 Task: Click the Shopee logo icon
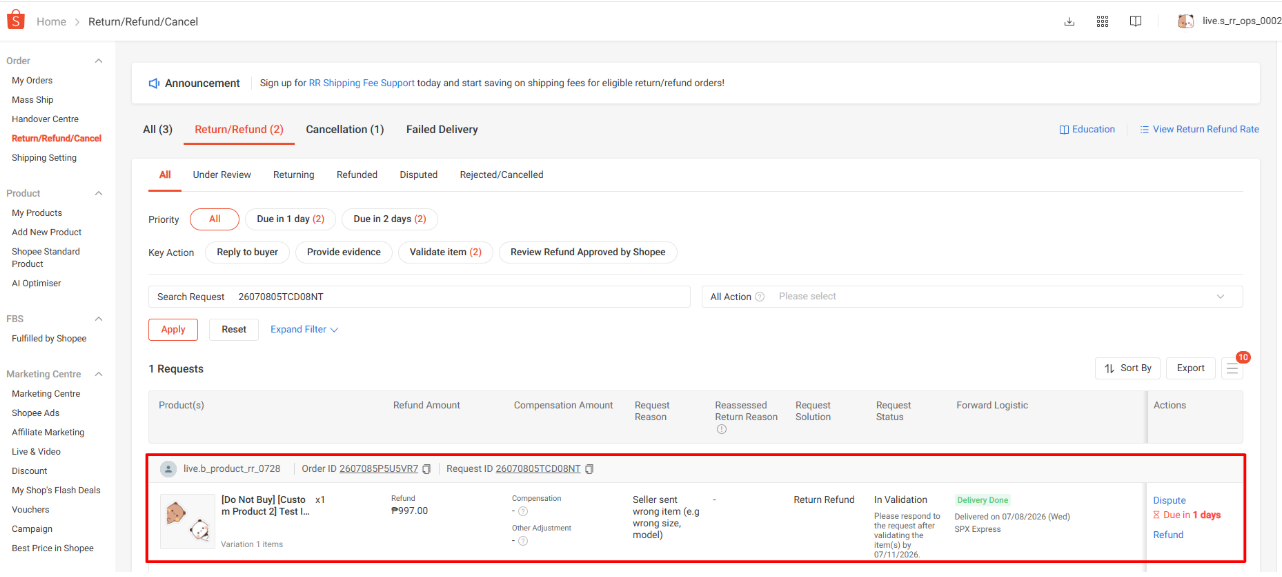point(16,20)
